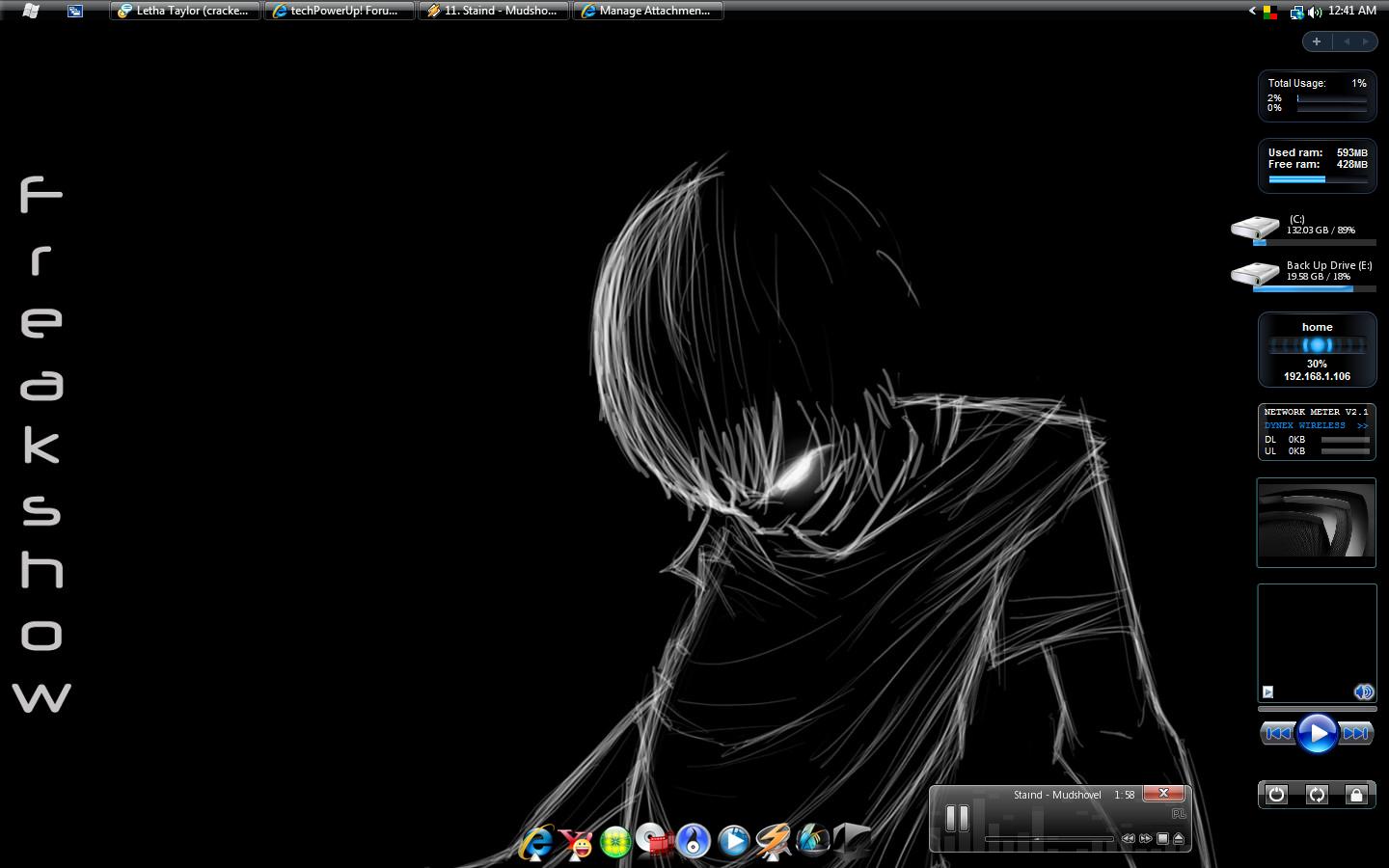This screenshot has width=1389, height=868.
Task: Click the C: drive usage bar
Action: pos(1314,242)
